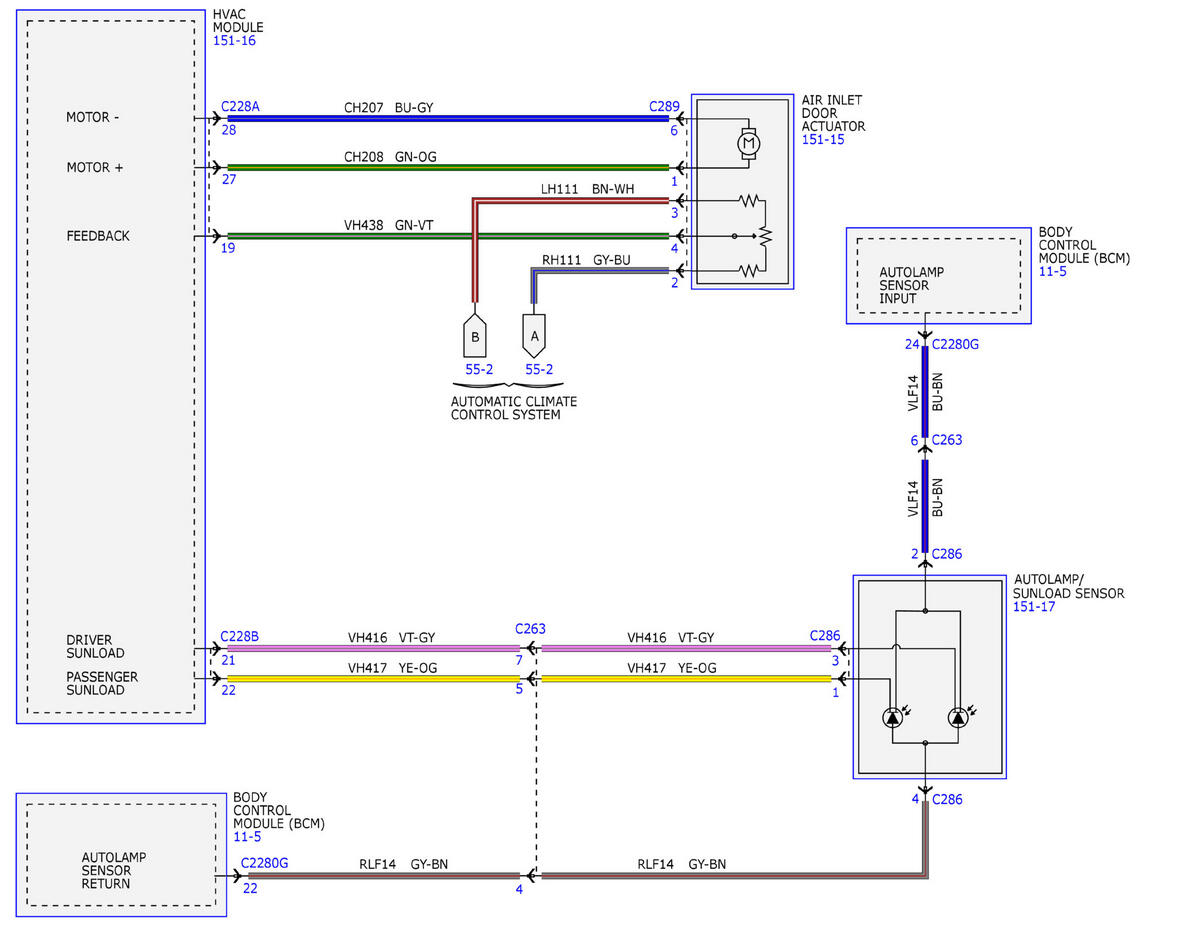Open the Autolamp/Sunload Sensor 151-17 link

(x=1035, y=607)
